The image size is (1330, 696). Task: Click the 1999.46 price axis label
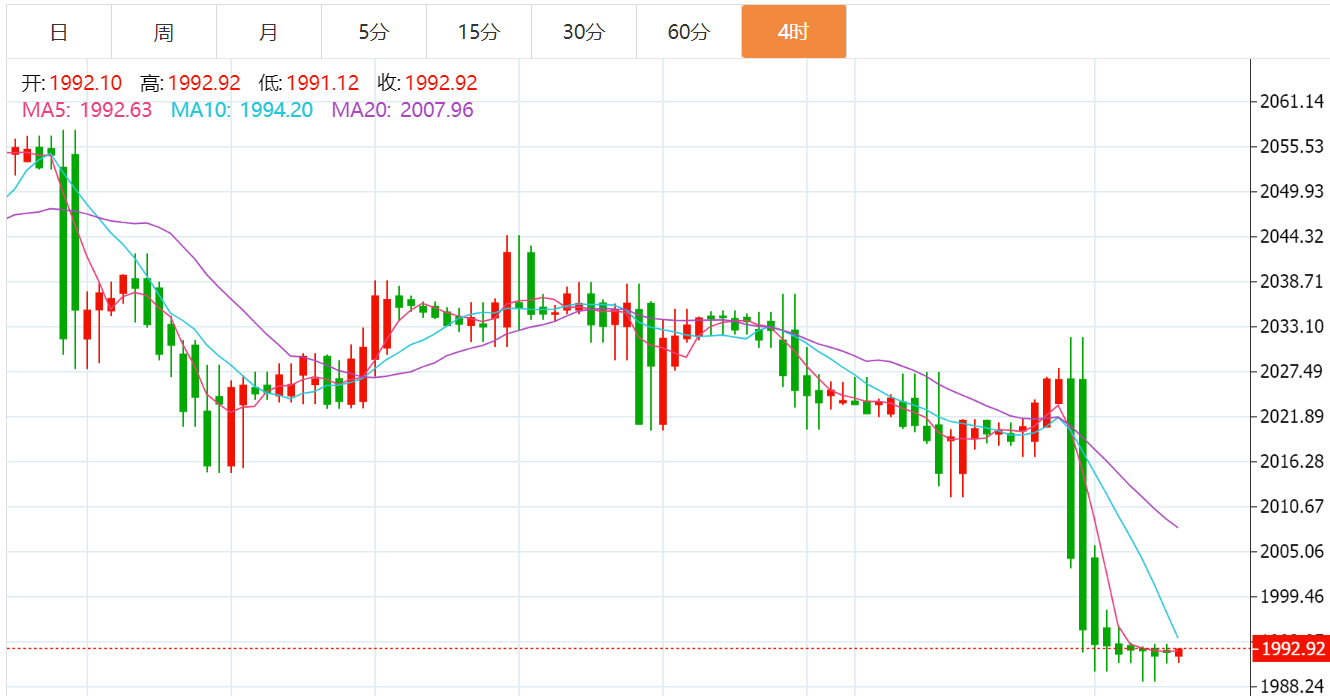pyautogui.click(x=1293, y=597)
